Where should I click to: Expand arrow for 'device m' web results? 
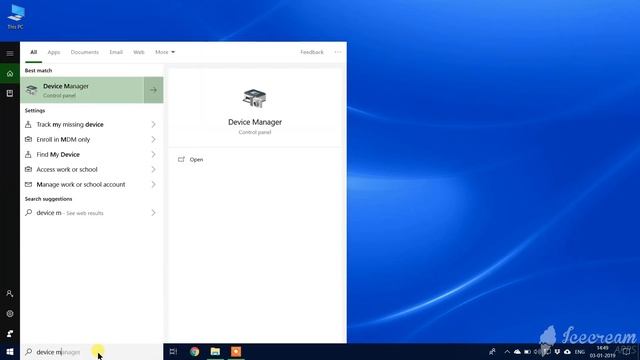[x=153, y=213]
